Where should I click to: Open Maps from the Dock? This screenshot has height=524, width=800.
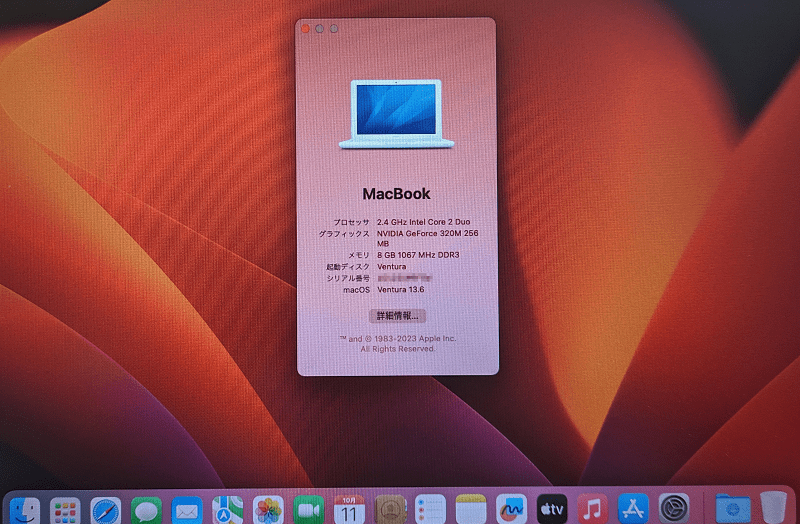[228, 510]
